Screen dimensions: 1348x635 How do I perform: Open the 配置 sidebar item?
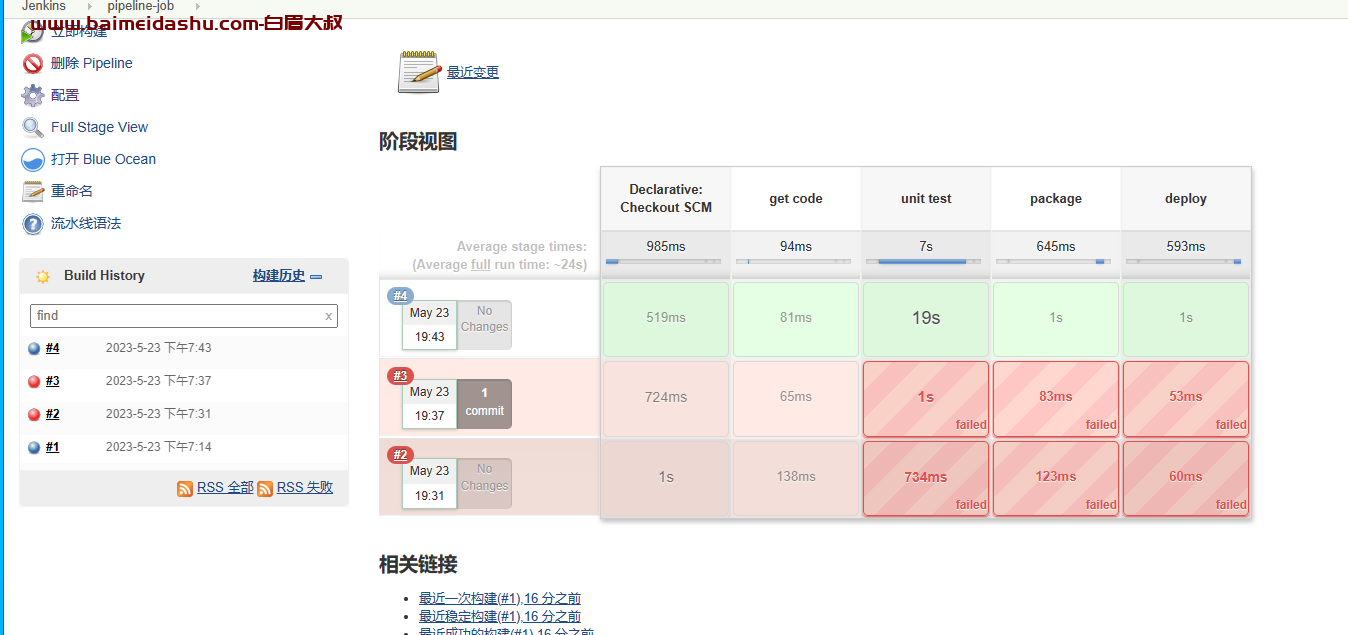point(65,95)
